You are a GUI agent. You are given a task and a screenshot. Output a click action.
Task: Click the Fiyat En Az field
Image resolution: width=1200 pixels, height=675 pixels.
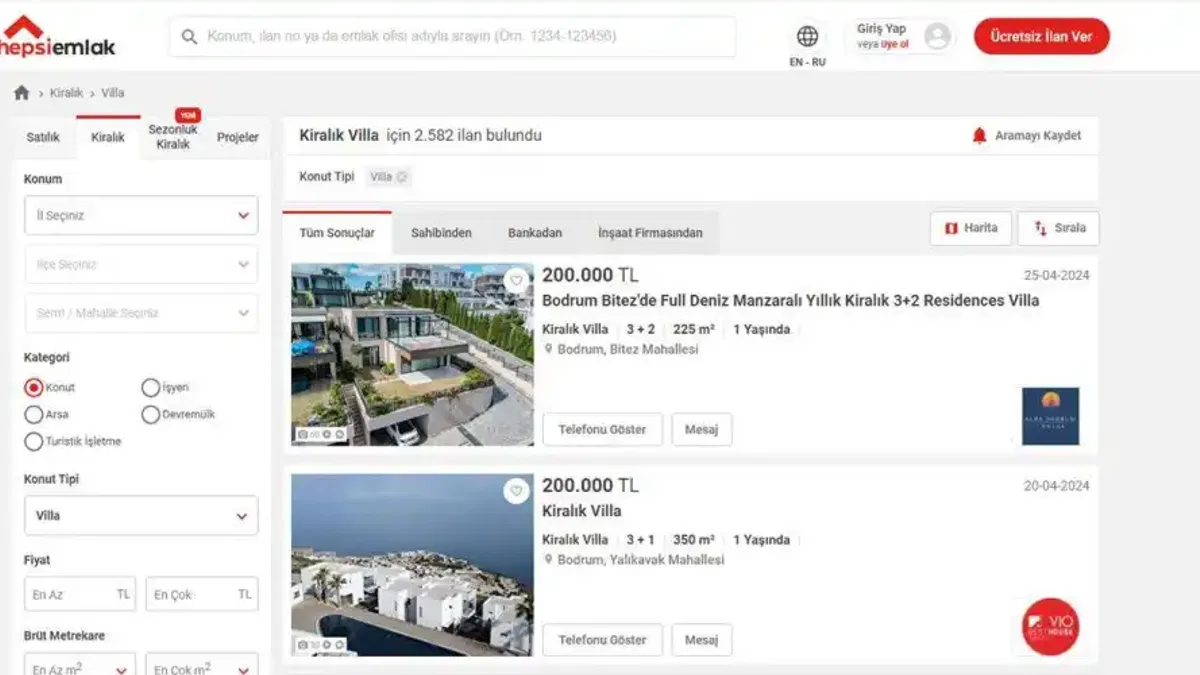[x=80, y=594]
